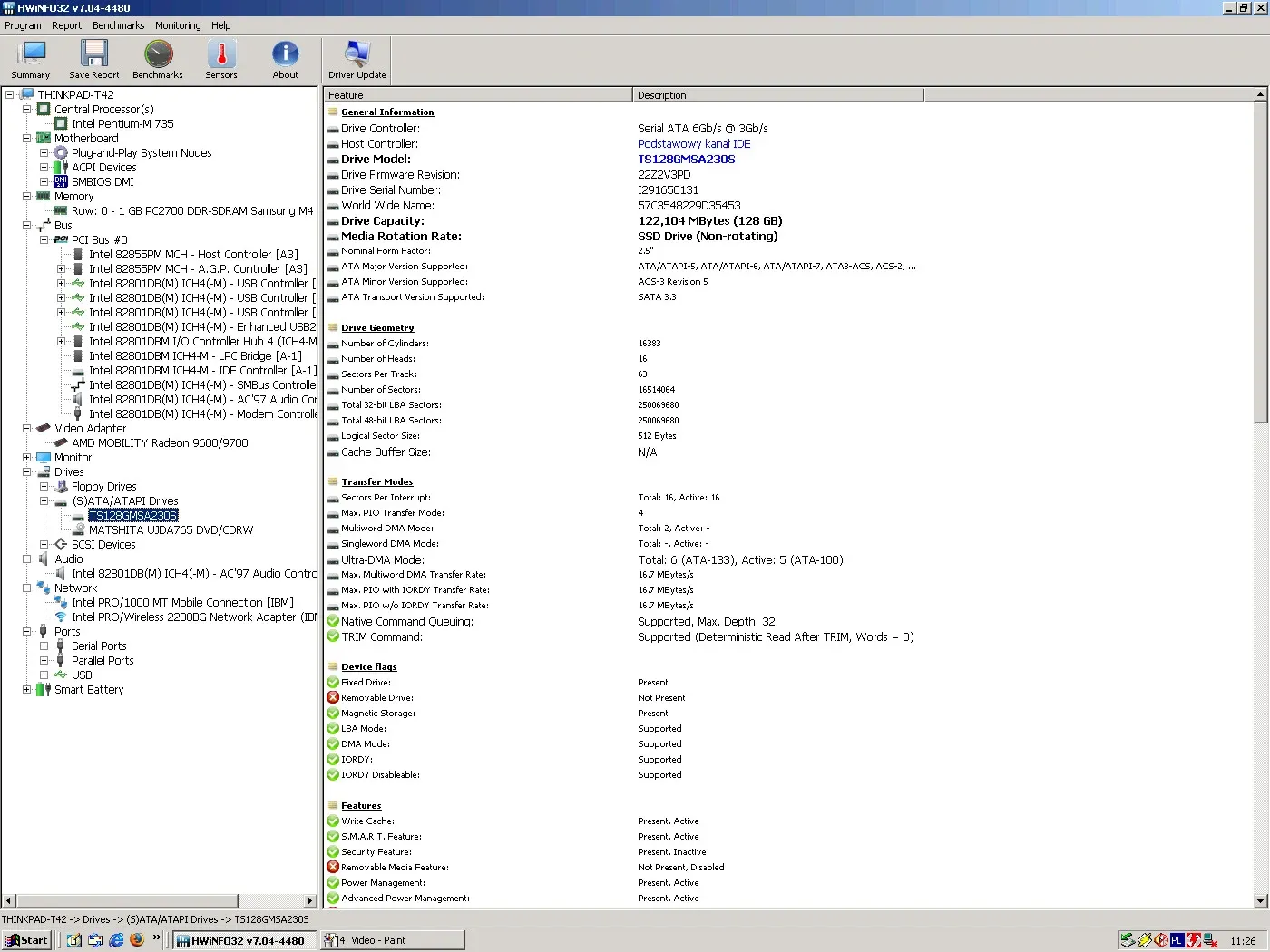Viewport: 1270px width, 952px height.
Task: Select the Samsung memory Row: 0 entry
Action: [192, 211]
